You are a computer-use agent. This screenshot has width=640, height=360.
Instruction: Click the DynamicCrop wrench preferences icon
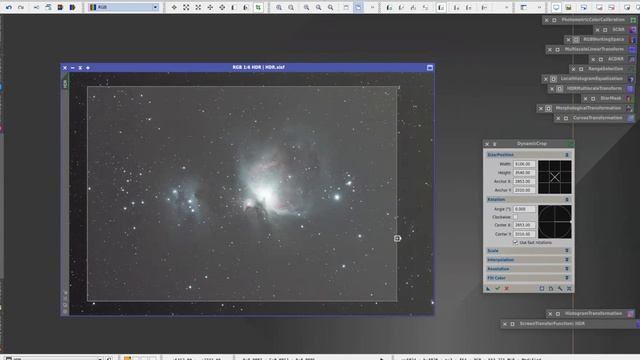(x=560, y=288)
